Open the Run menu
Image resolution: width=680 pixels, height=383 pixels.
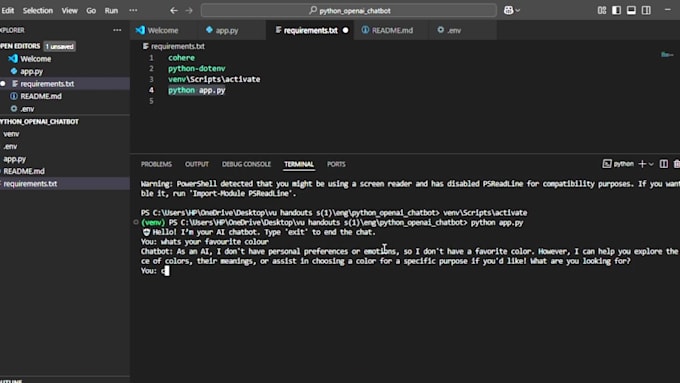coord(111,10)
